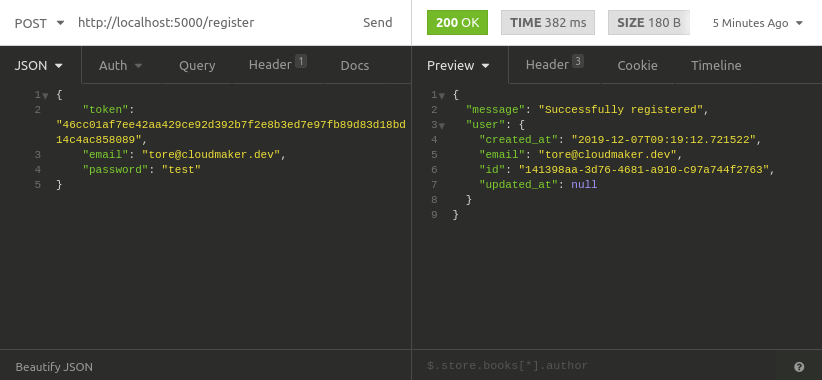Click the "updated_at" null value

pyautogui.click(x=584, y=184)
